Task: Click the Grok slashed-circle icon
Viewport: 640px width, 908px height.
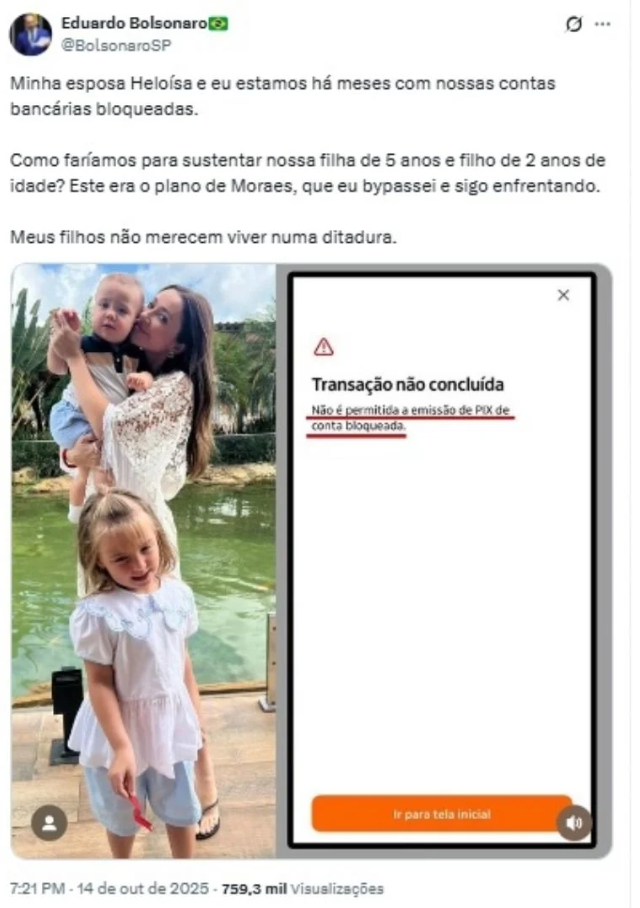Action: [x=573, y=24]
